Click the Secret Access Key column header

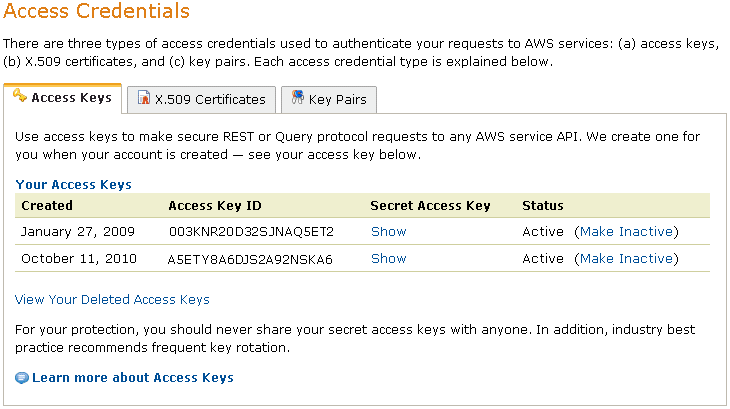point(430,206)
